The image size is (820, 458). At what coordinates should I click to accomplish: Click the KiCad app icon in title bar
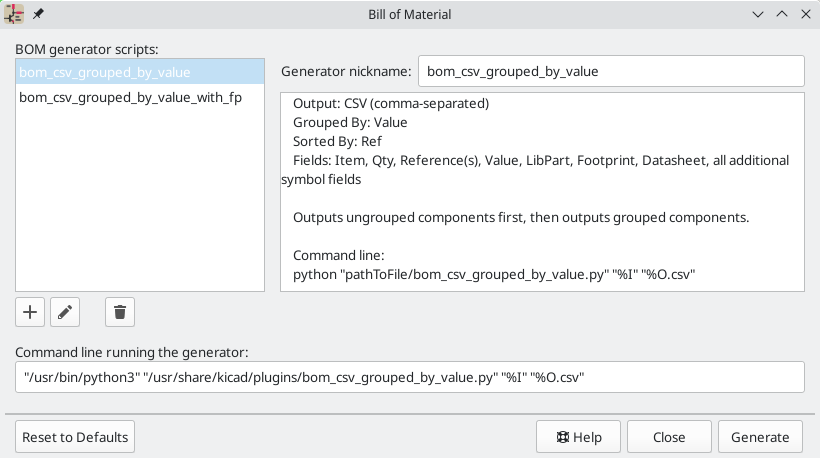15,14
